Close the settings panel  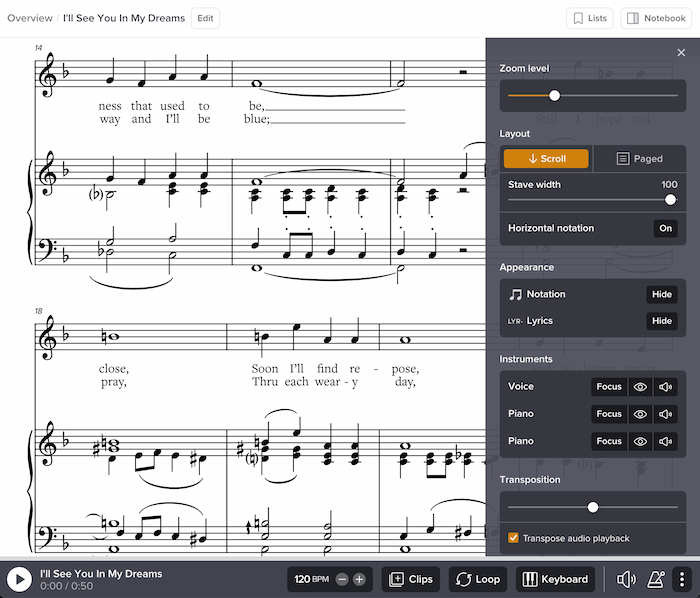coord(681,53)
